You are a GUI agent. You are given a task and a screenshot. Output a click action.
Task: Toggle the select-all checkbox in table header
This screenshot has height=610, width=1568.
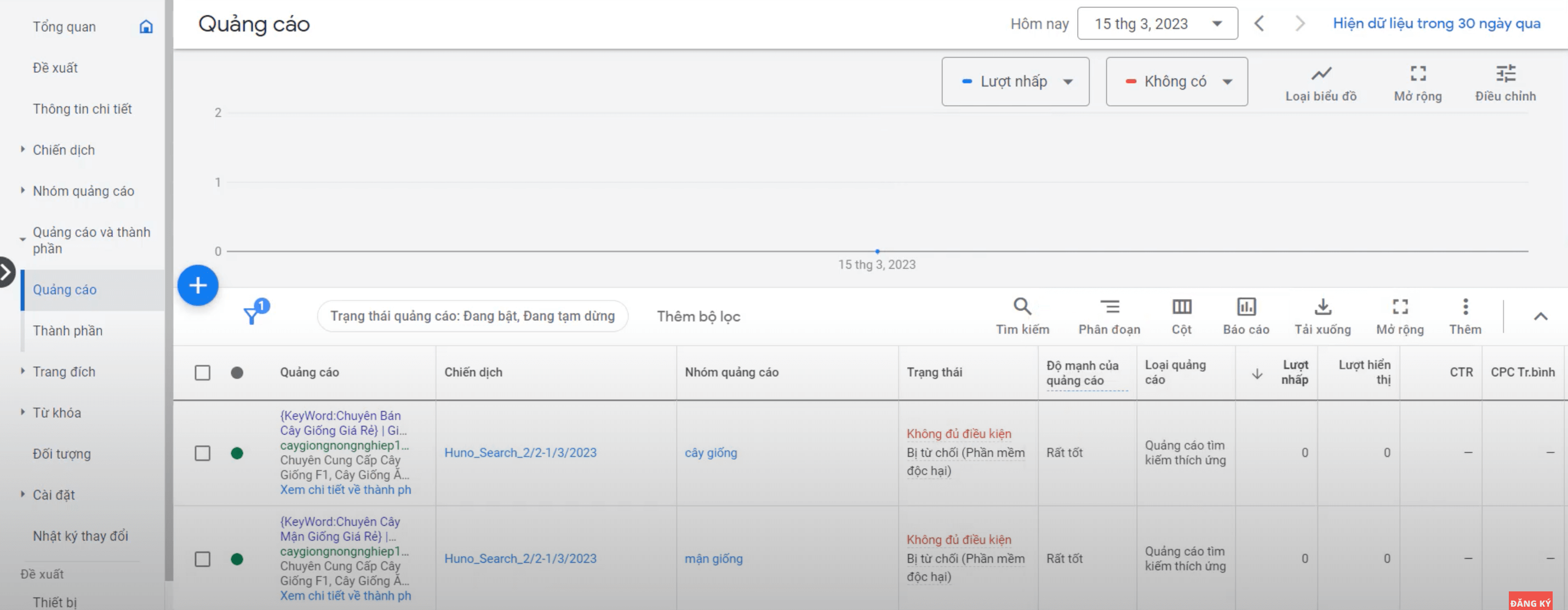tap(202, 373)
